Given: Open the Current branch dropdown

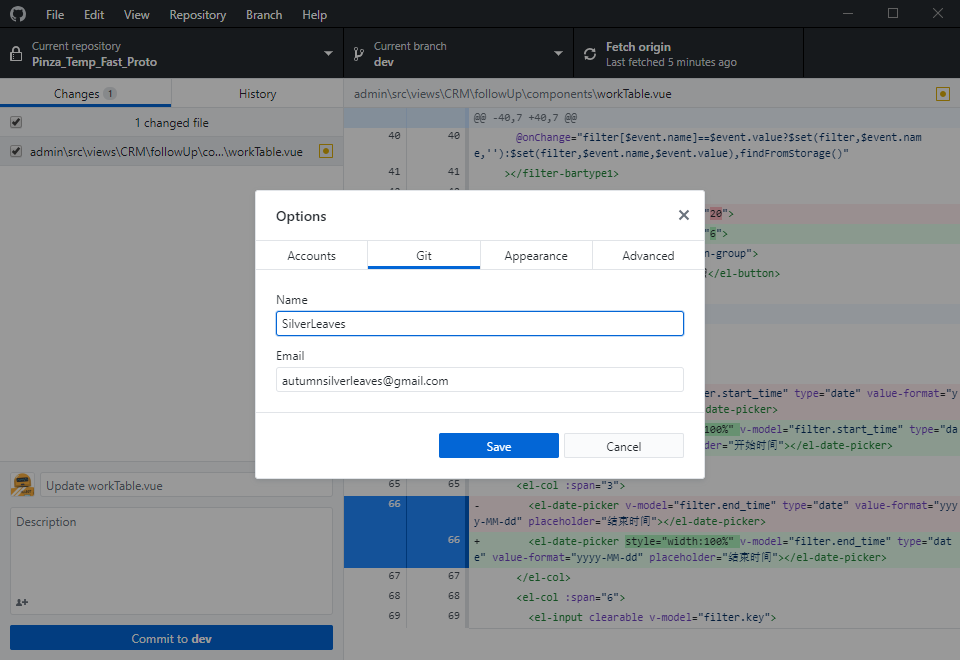Looking at the screenshot, I should coord(561,53).
